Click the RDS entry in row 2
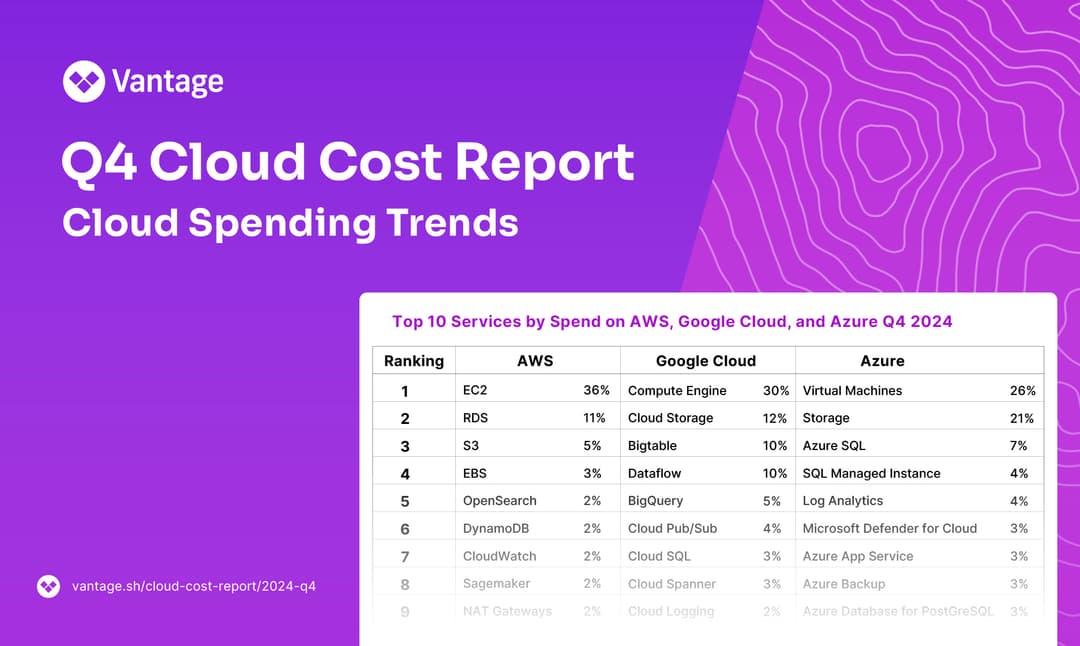 click(475, 418)
